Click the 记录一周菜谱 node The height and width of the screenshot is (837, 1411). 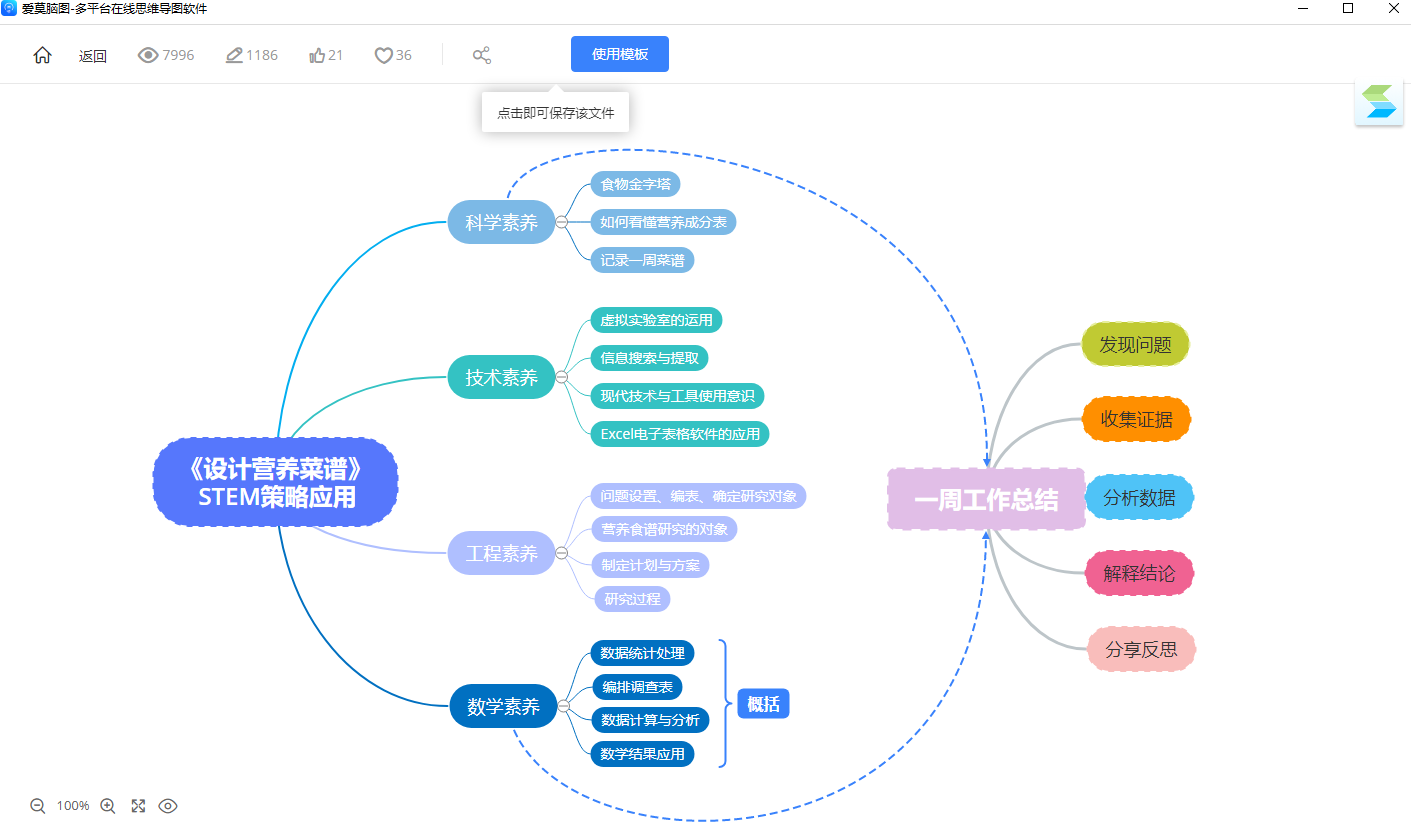[642, 260]
